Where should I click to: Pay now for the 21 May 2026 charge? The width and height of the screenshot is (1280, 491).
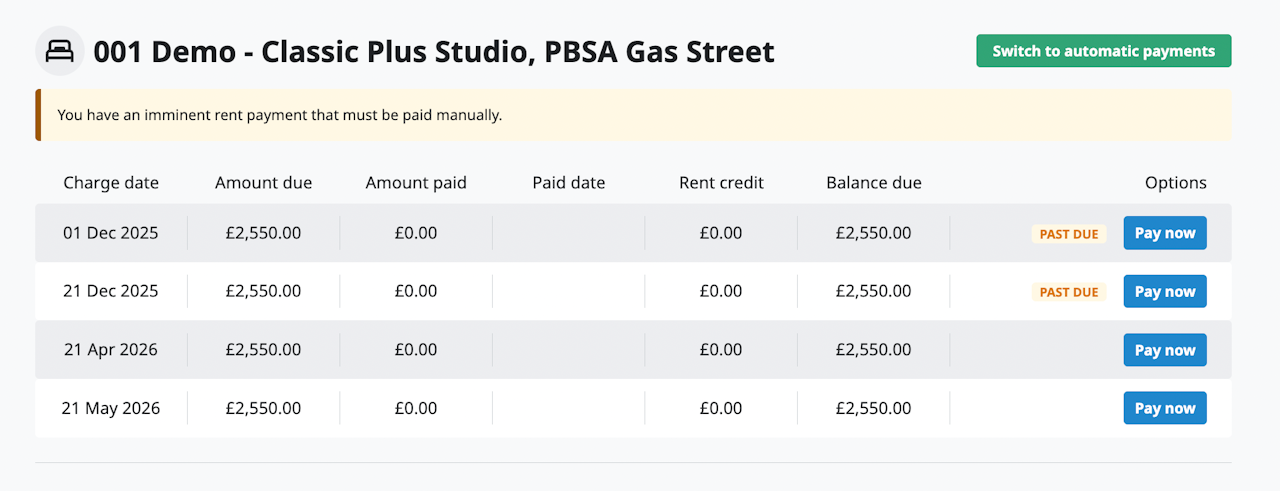(1164, 408)
